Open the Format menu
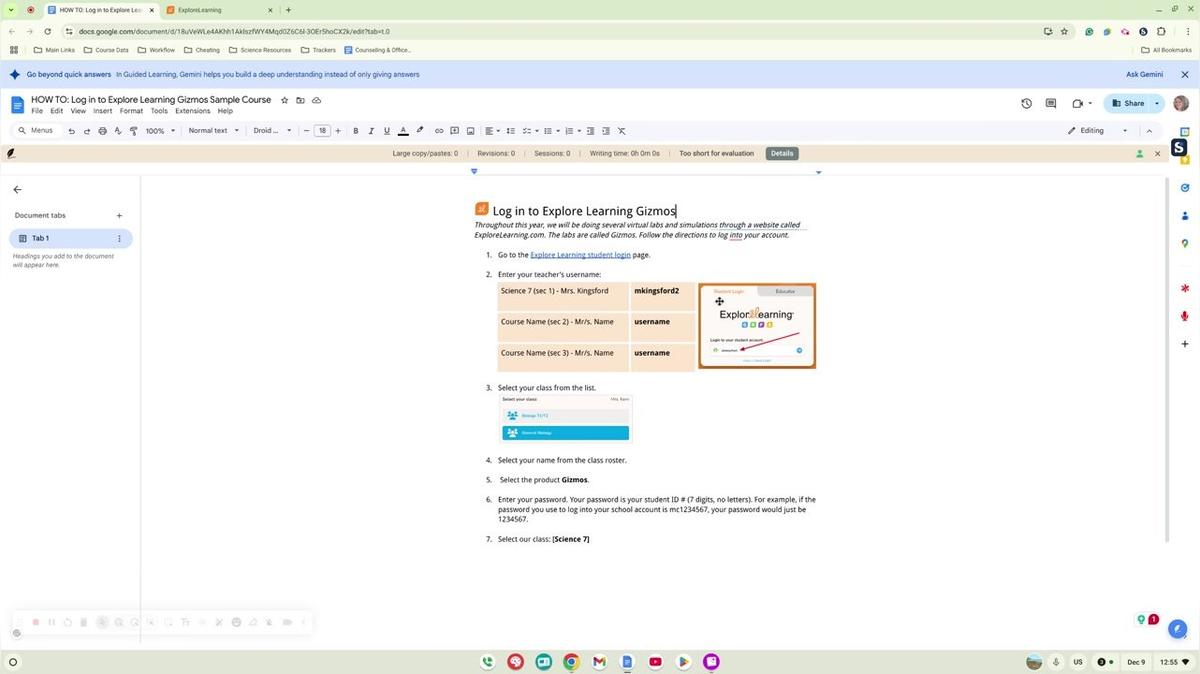Viewport: 1200px width, 674px height. coord(131,111)
